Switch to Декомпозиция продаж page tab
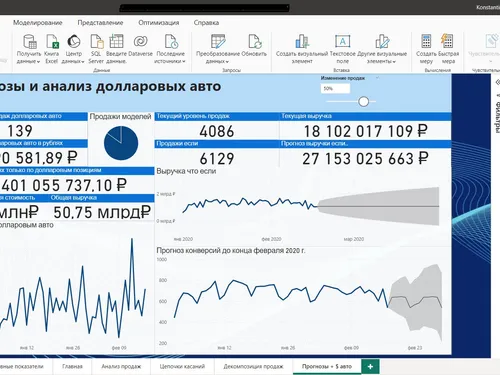Screen dimensions: 500x375 (x=253, y=366)
